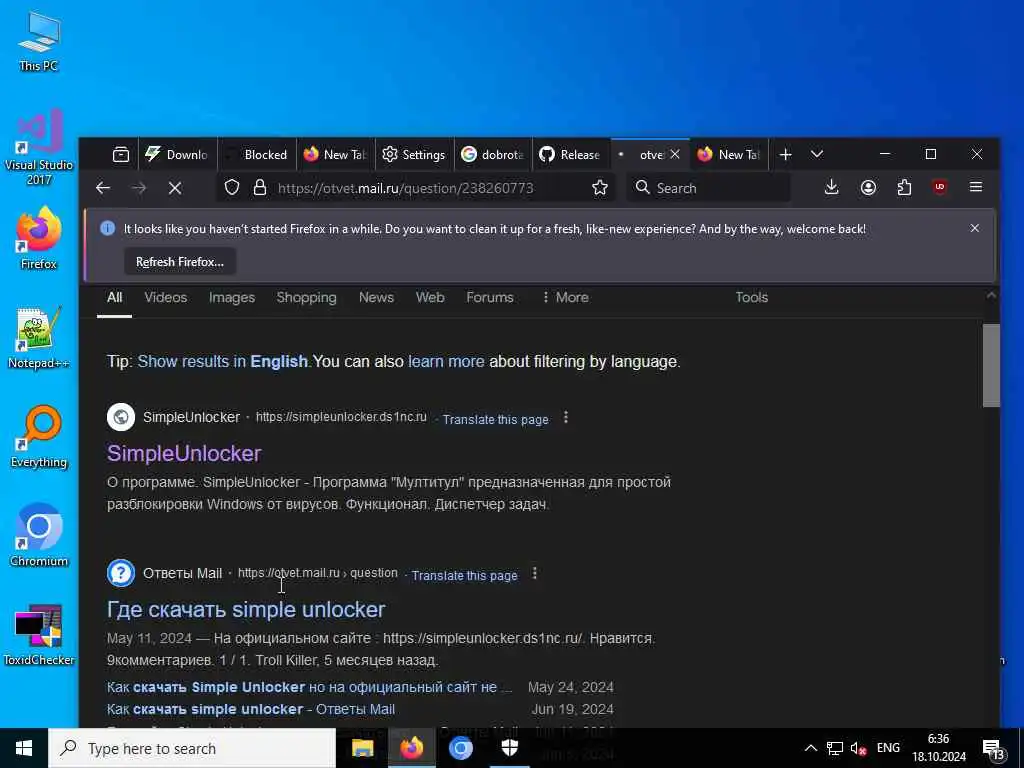The width and height of the screenshot is (1024, 768).
Task: Open the search Tools options
Action: 752,297
